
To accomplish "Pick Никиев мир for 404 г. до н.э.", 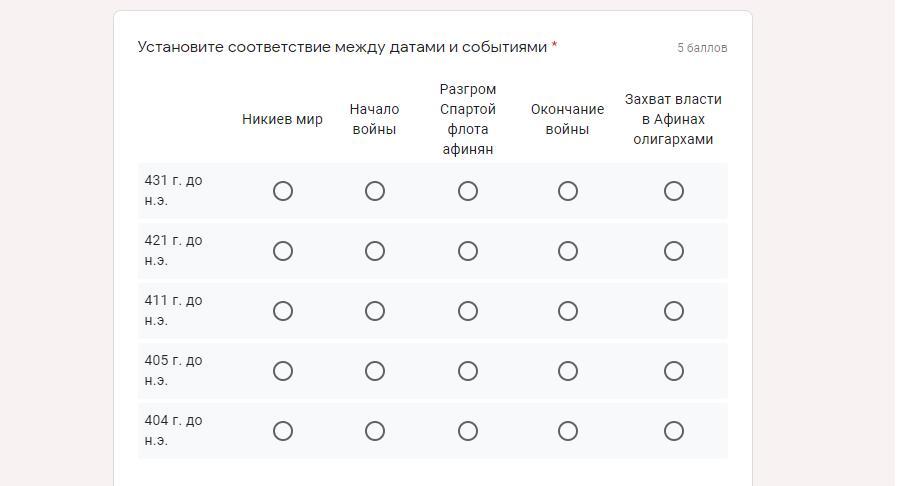I will 283,431.
